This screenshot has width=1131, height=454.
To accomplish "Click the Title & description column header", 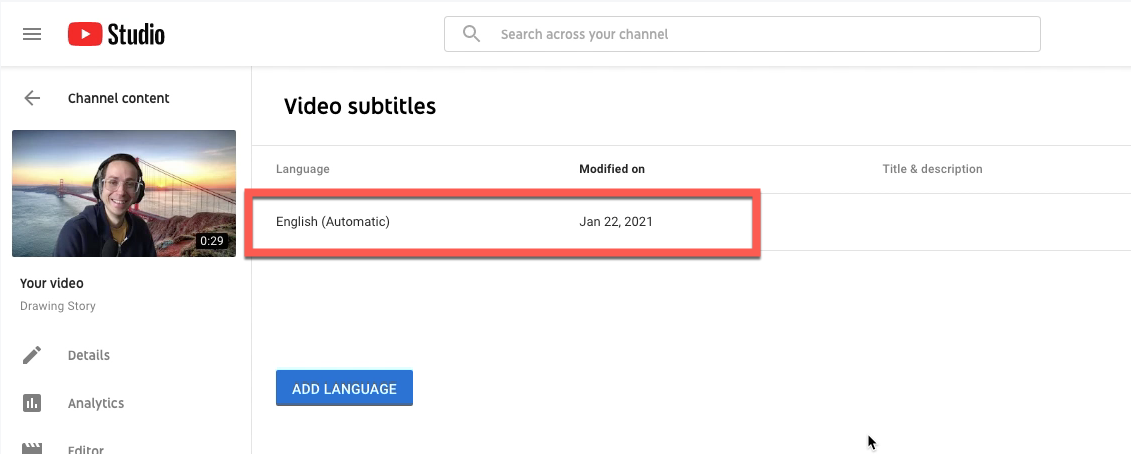I will click(932, 169).
